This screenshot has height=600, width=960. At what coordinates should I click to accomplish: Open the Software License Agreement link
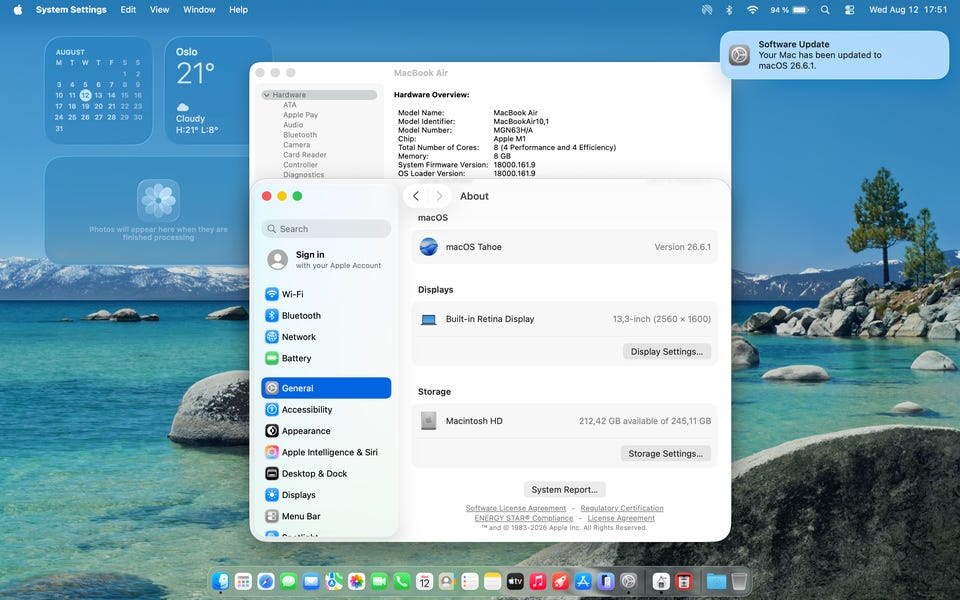(516, 508)
